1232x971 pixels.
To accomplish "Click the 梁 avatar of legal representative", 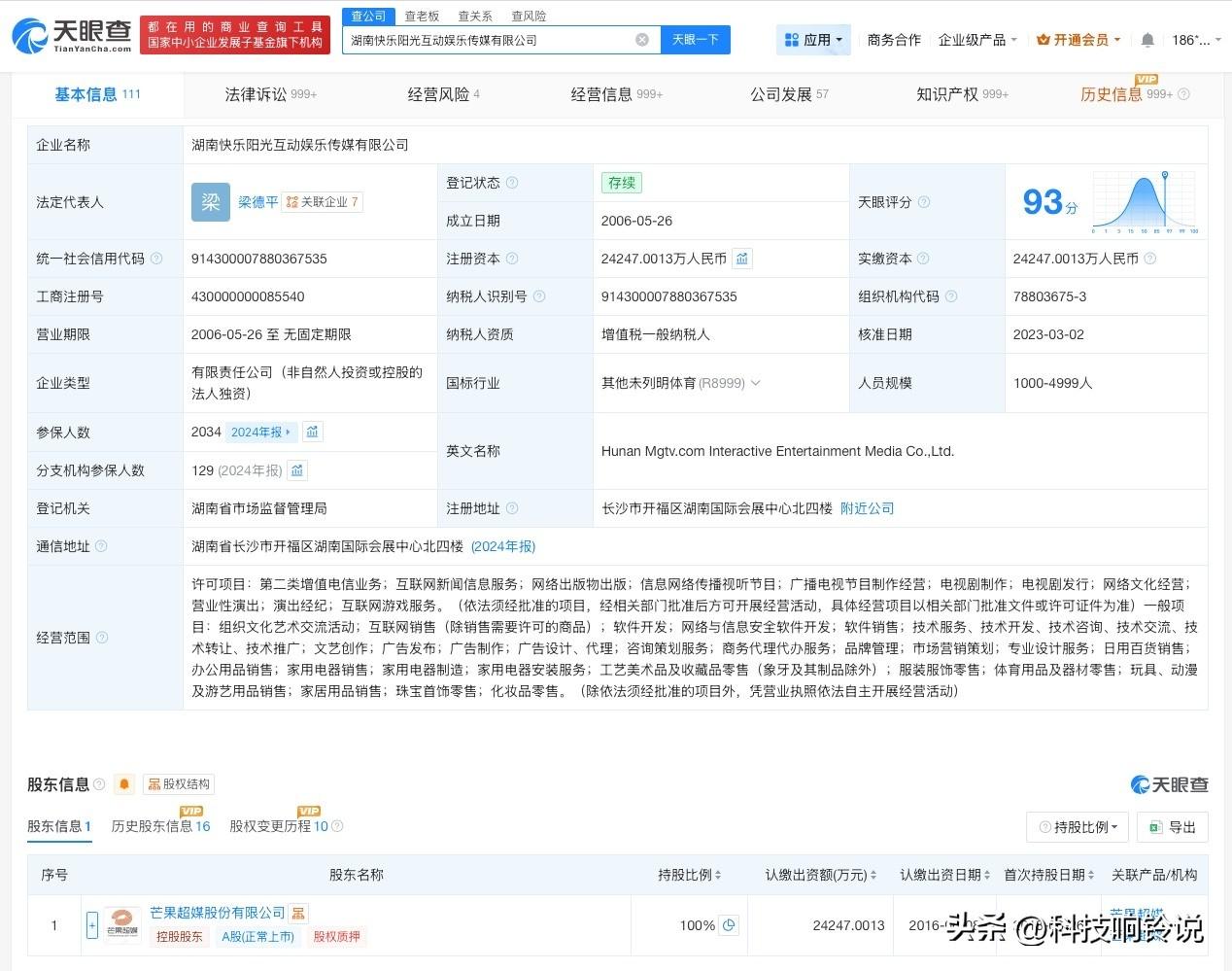I will tap(211, 202).
